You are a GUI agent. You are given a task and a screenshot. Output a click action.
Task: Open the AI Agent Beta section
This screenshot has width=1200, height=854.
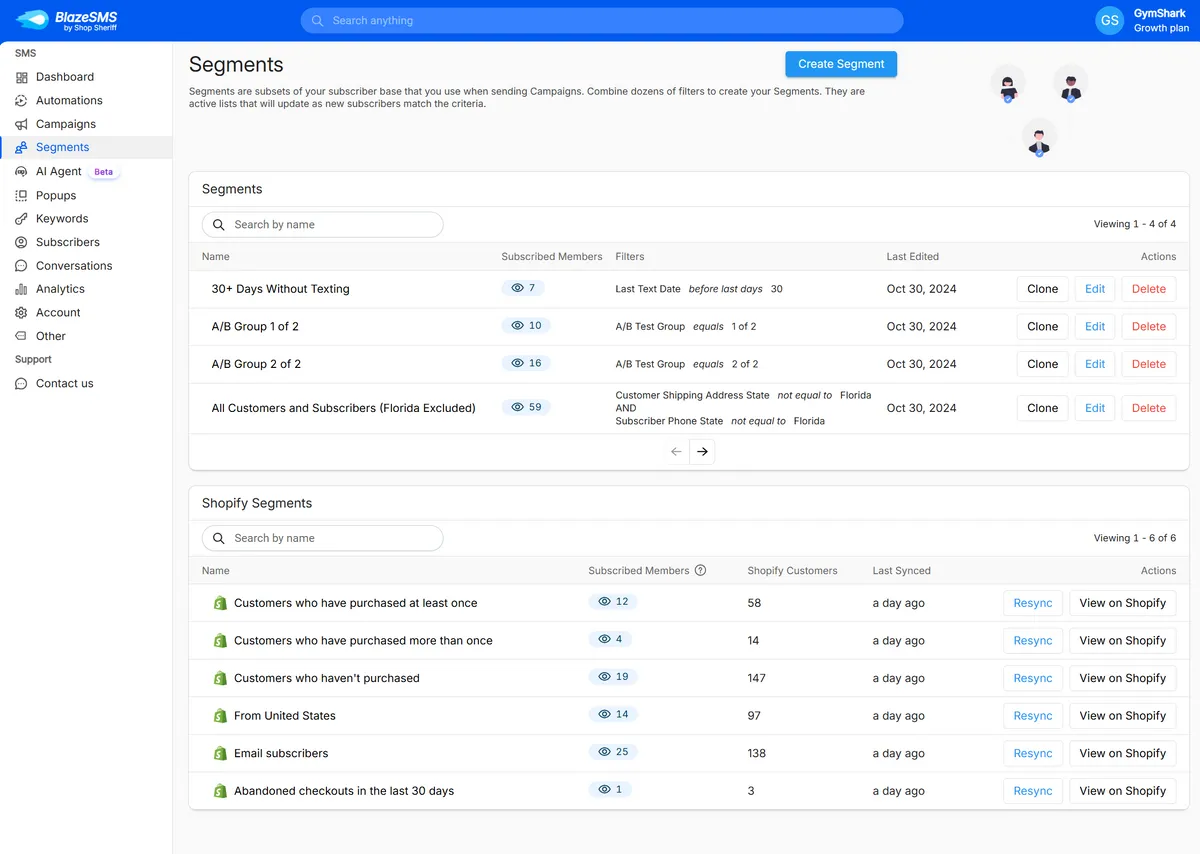click(60, 171)
